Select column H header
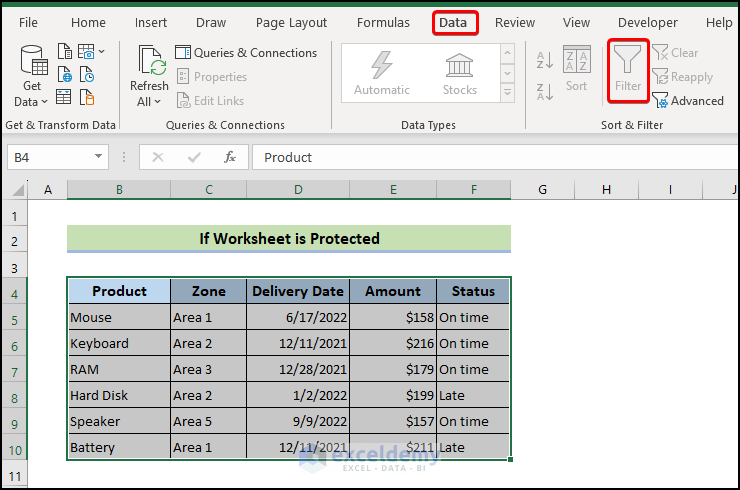 coord(606,190)
